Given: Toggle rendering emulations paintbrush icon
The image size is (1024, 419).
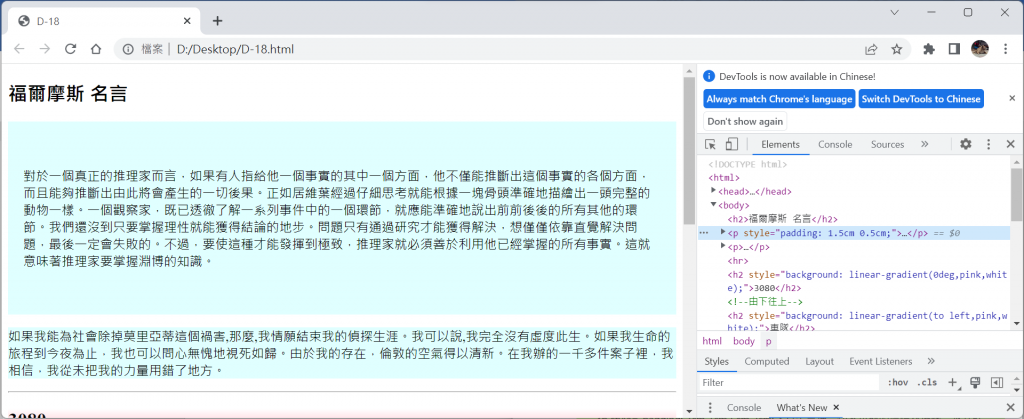Looking at the screenshot, I should click(x=974, y=383).
